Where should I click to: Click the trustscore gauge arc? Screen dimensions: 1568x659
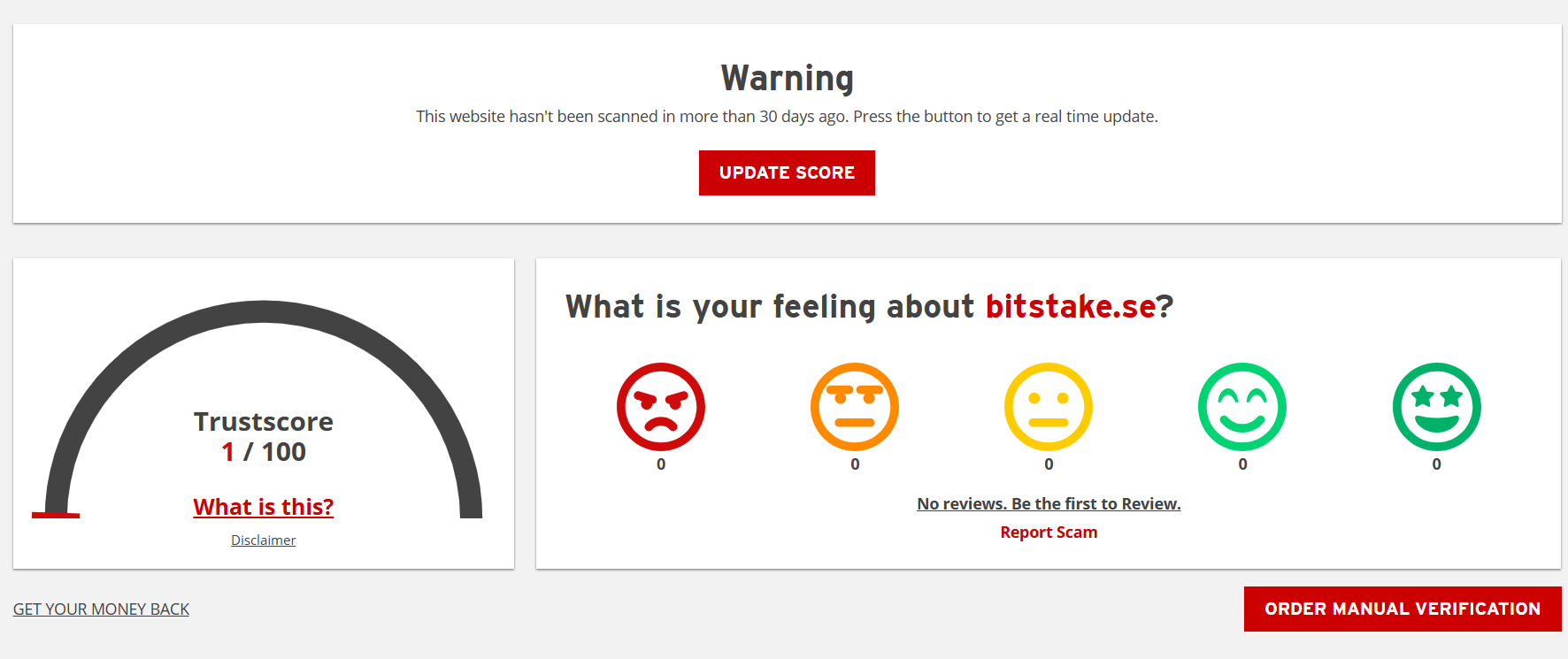pos(264,312)
